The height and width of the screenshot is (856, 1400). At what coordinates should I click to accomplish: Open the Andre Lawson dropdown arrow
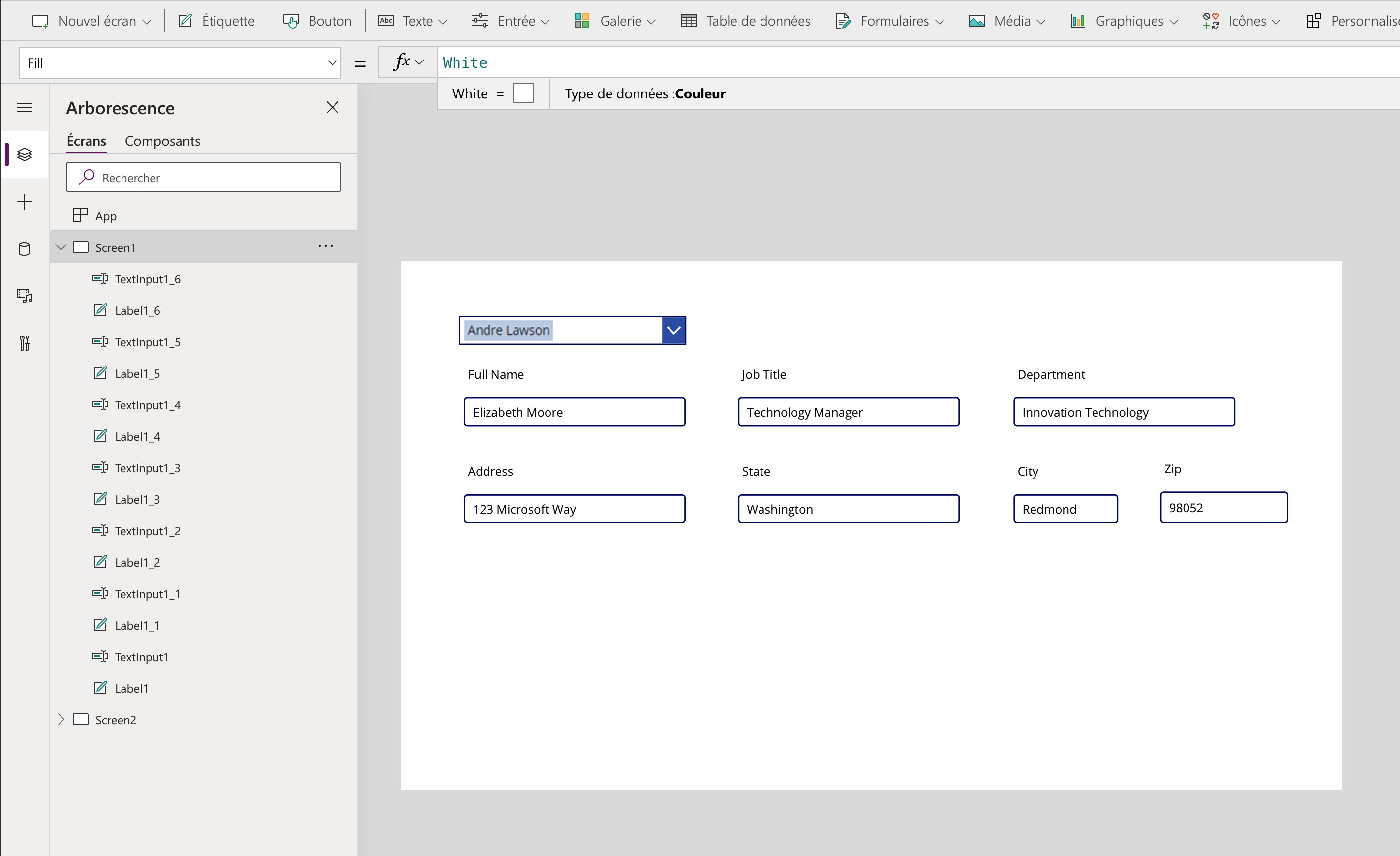pos(673,330)
